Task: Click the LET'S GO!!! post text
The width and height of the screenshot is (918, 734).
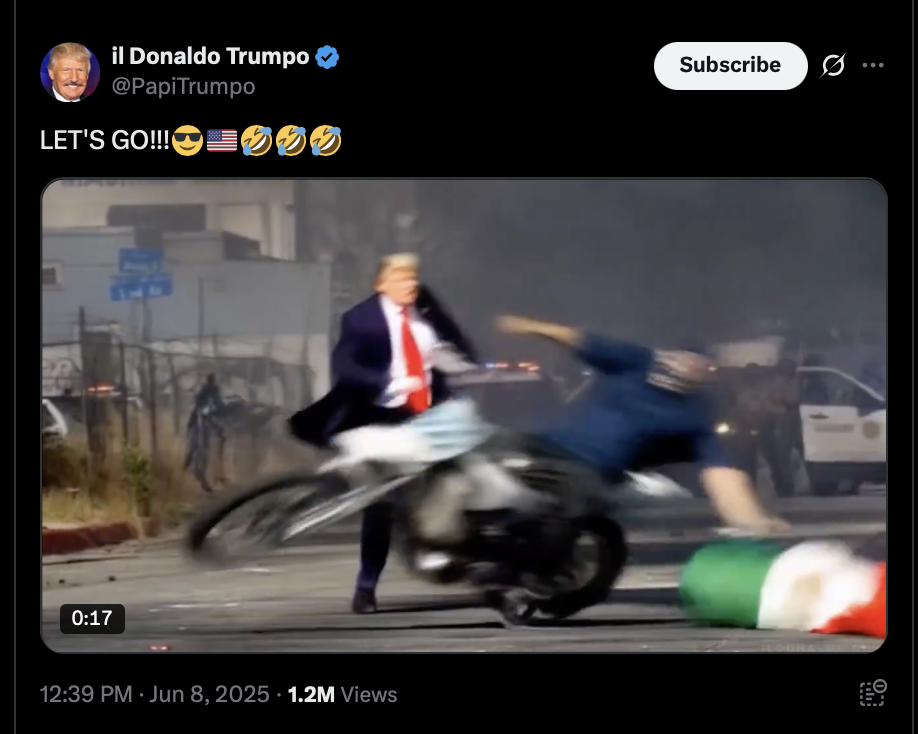Action: point(105,140)
